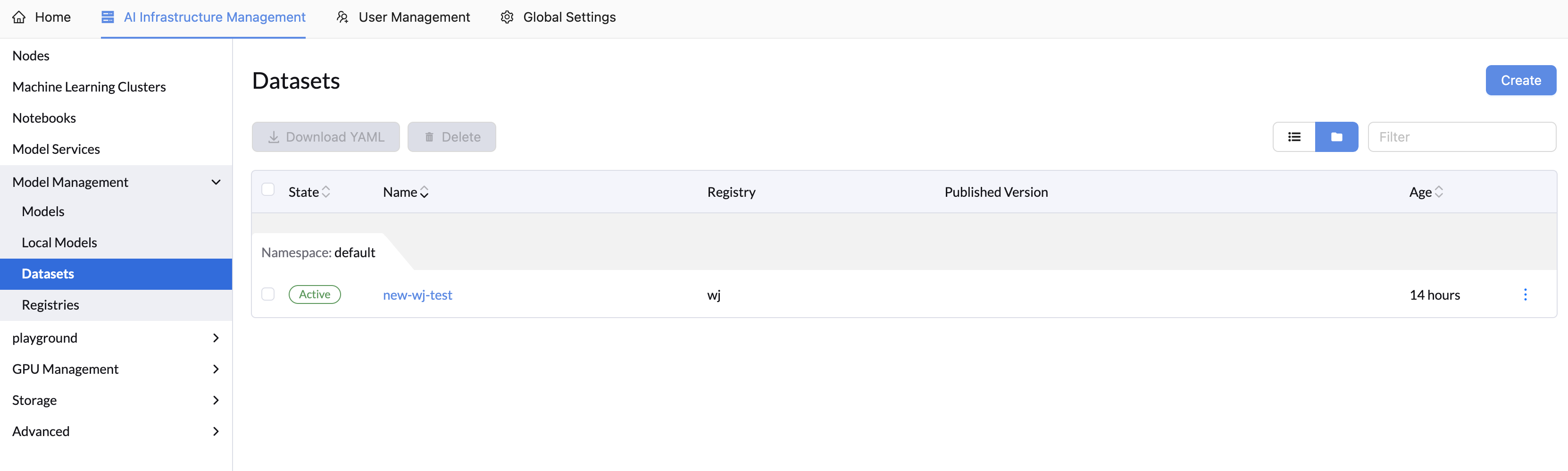Click the Global Settings gear icon
Viewport: 1568px width, 471px height.
(x=507, y=17)
